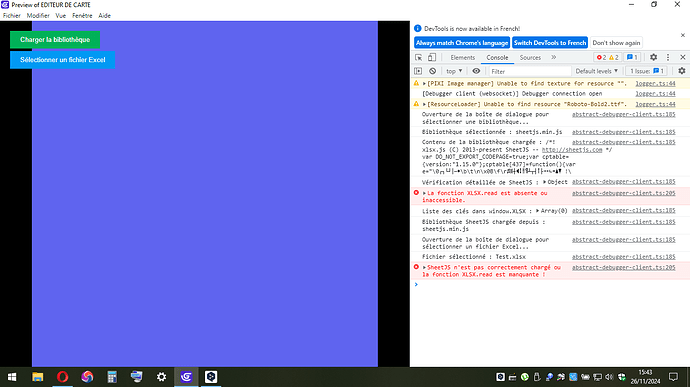This screenshot has width=690, height=387.
Task: Show more DevTools tabs chevron
Action: [x=554, y=57]
